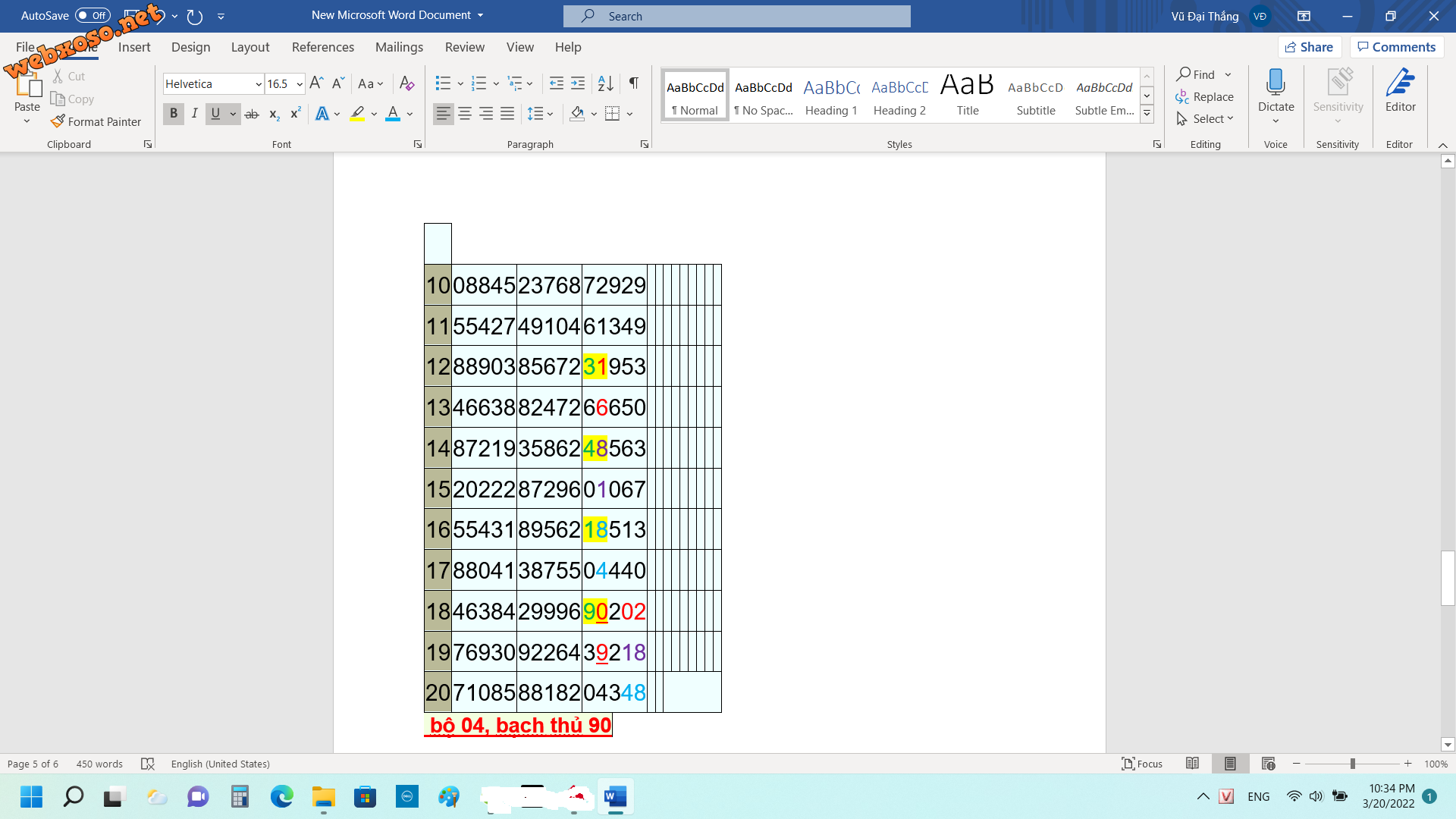Image resolution: width=1456 pixels, height=819 pixels.
Task: Open Ribbon Display Options
Action: (1304, 16)
